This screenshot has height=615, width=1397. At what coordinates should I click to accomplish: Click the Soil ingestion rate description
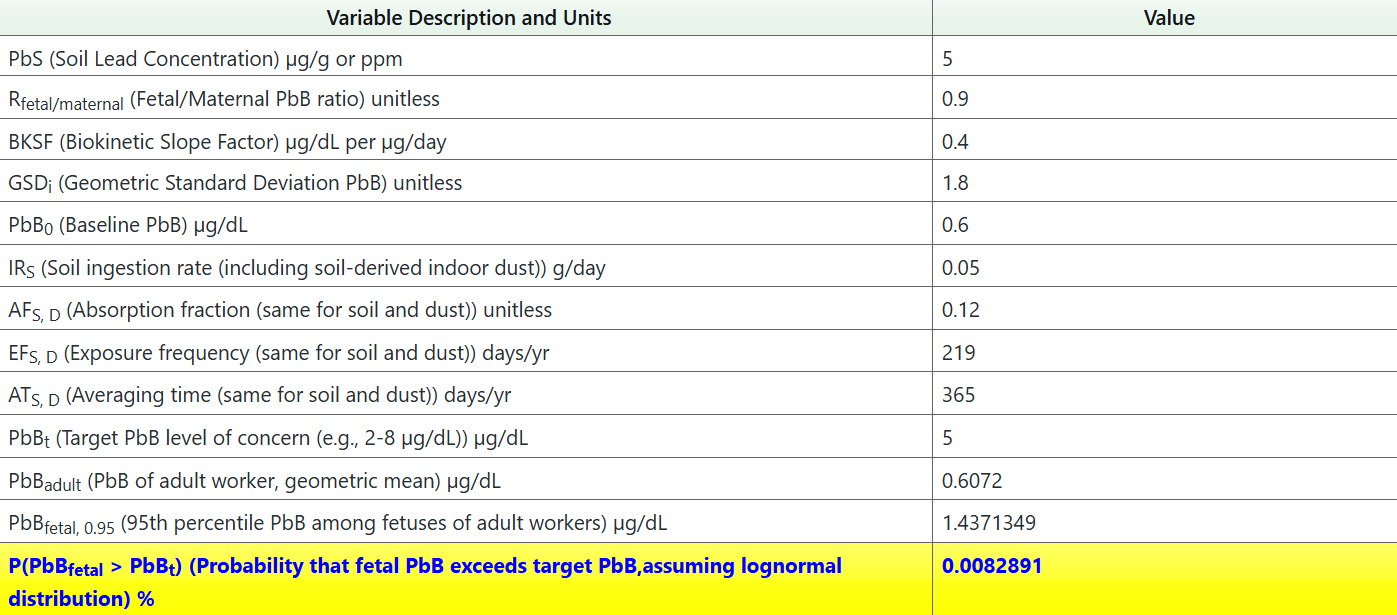coord(307,268)
